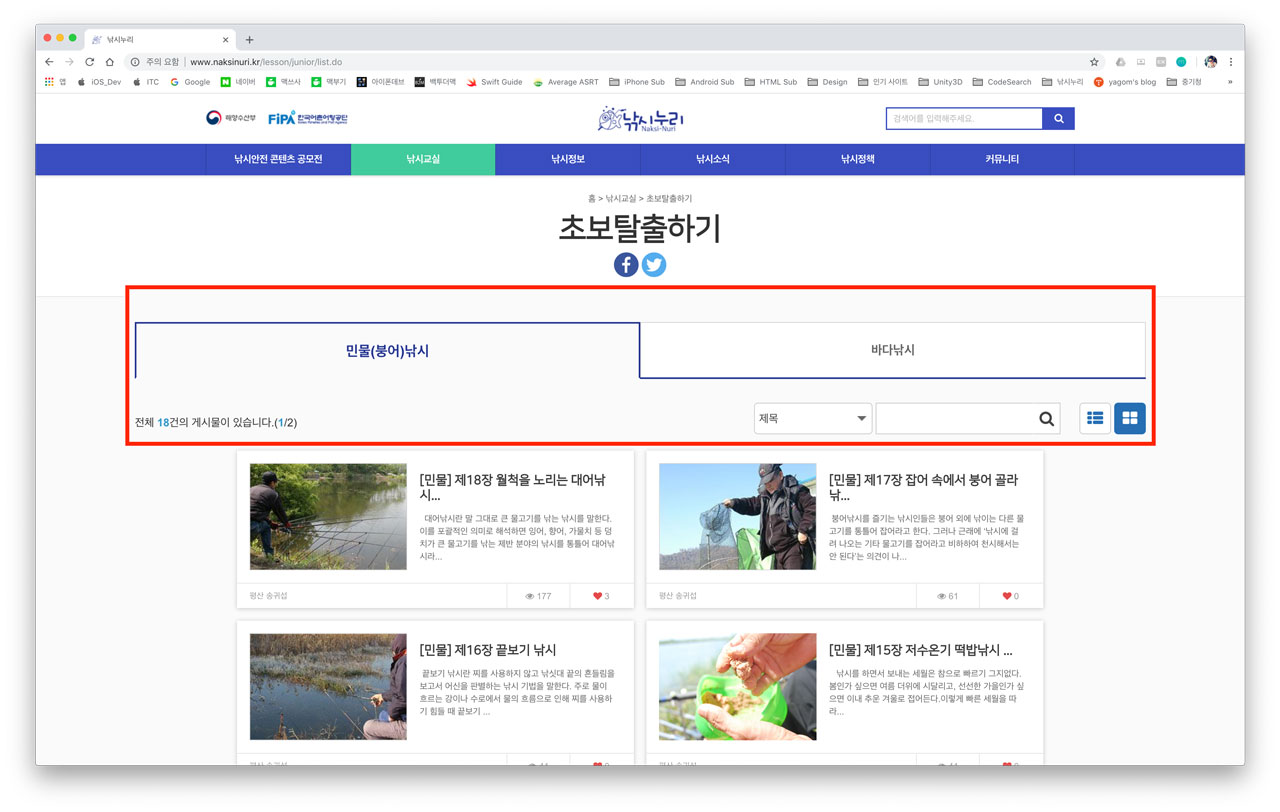The height and width of the screenshot is (812, 1280).
Task: Switch to grid view of posts
Action: point(1130,418)
